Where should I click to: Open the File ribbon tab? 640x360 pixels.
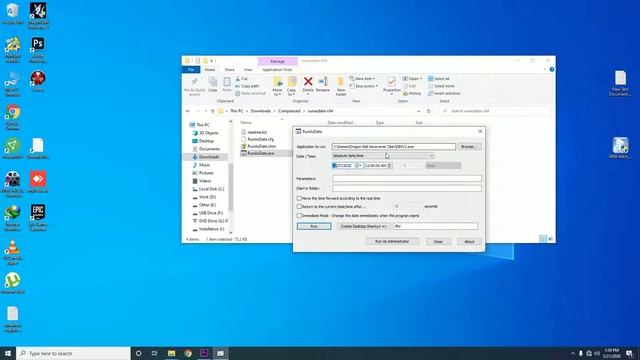191,70
